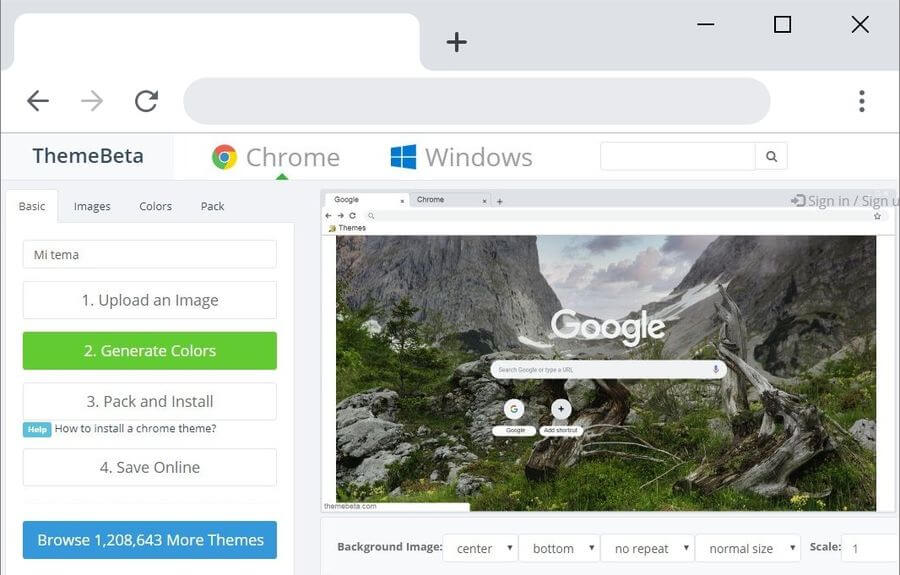Click the green Generate Colors button

(x=150, y=351)
